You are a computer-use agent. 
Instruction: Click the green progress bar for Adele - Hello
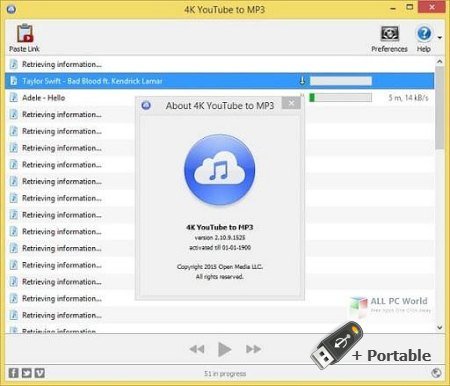(341, 98)
